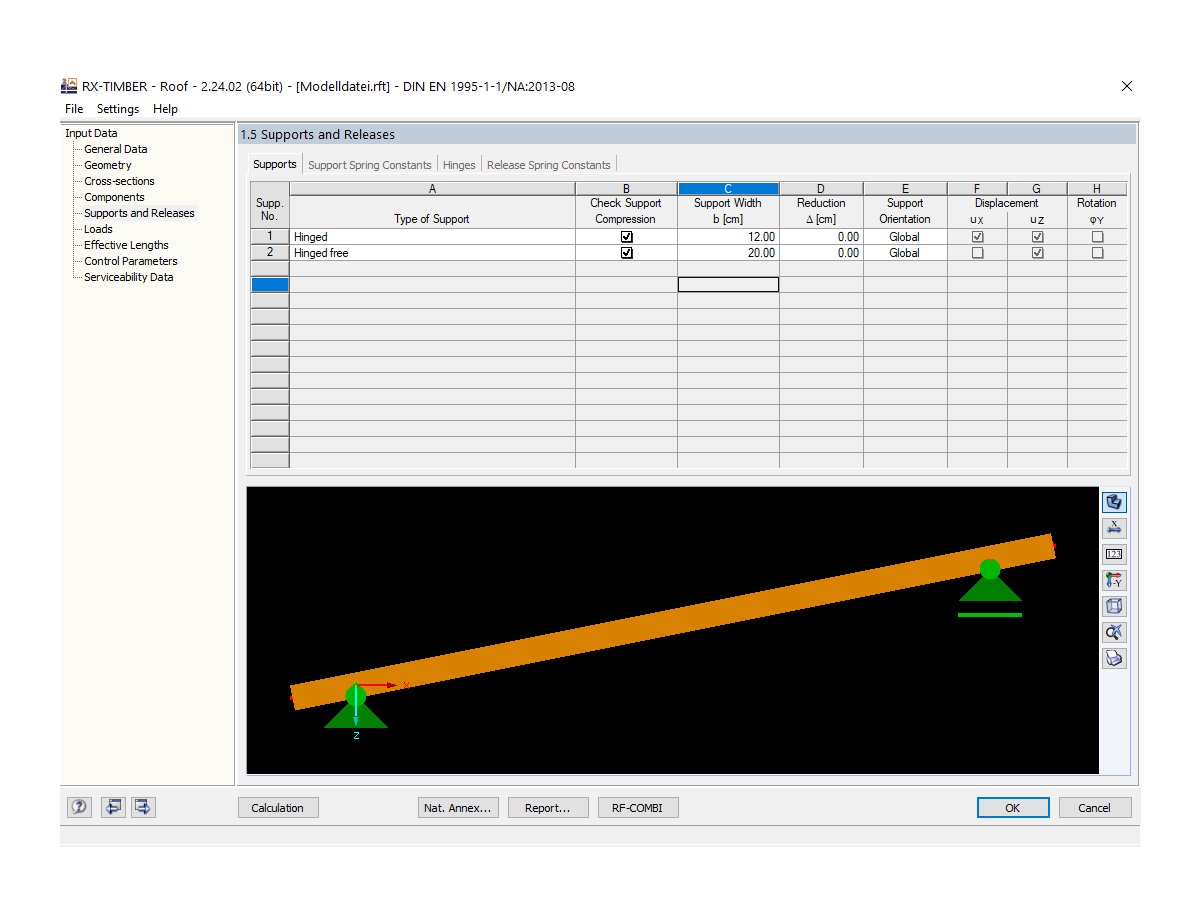
Task: Select Effective Lengths in the tree
Action: pos(126,245)
